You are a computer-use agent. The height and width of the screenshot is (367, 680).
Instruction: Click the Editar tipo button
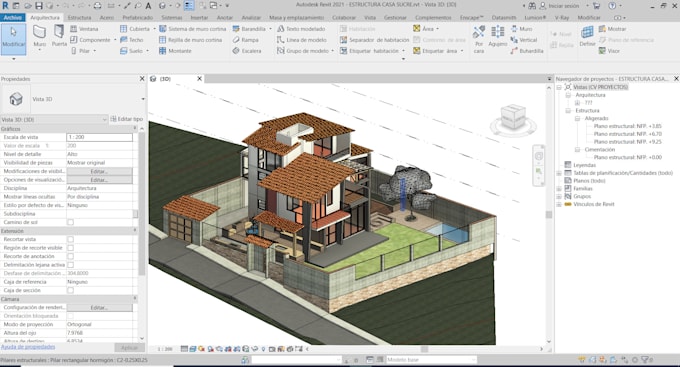coord(127,119)
